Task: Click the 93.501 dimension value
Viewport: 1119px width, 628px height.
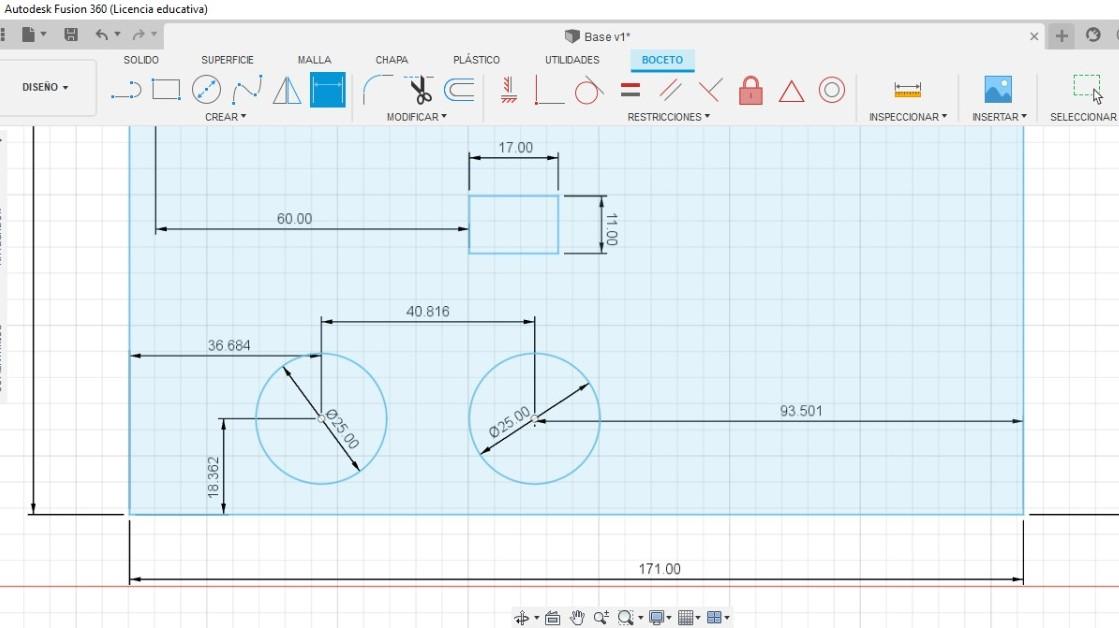Action: point(801,411)
